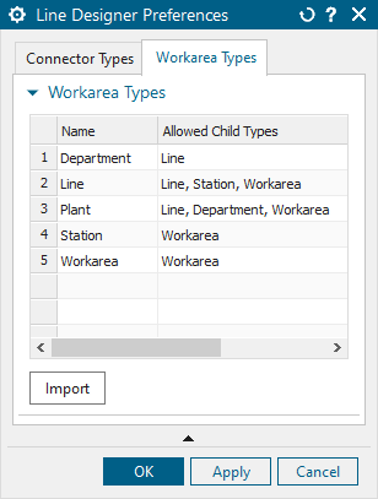Click Department's allowed child types cell 'Line'

tap(252, 158)
